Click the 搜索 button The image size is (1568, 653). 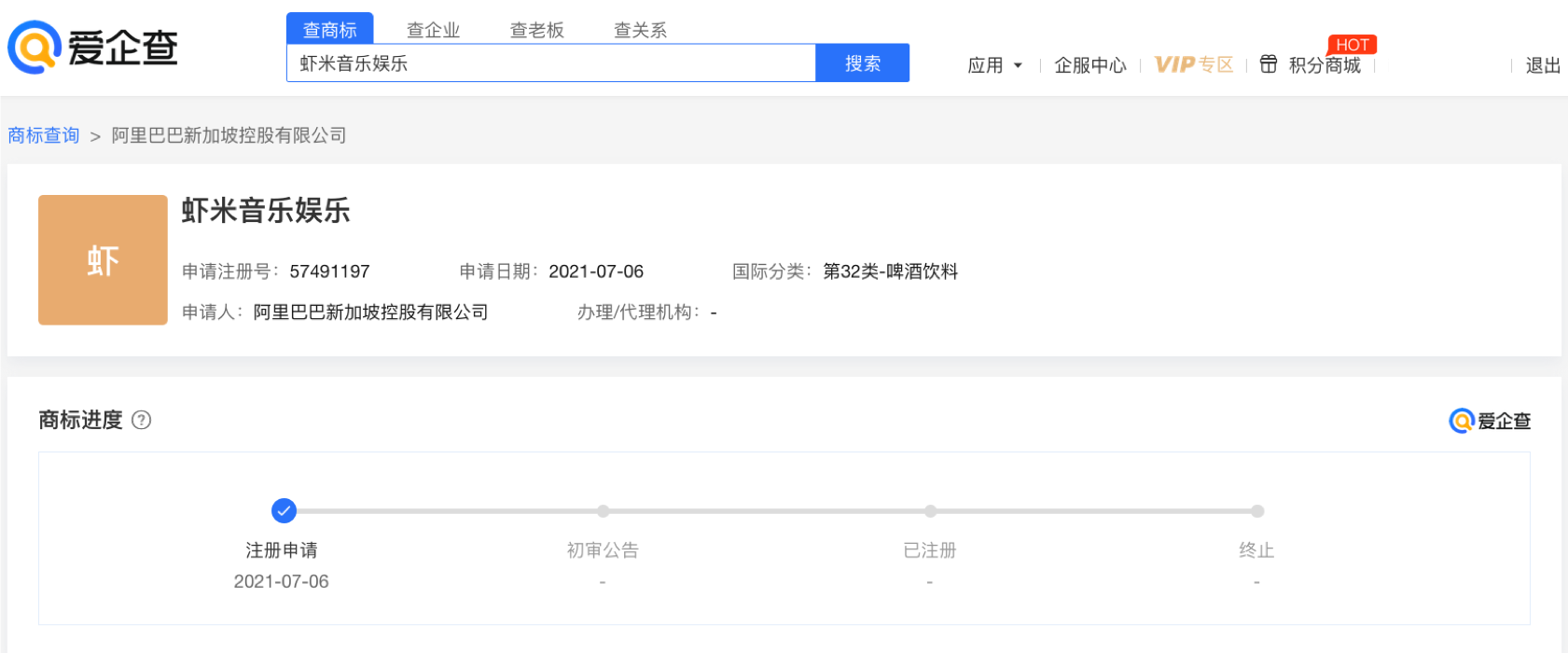pos(863,63)
